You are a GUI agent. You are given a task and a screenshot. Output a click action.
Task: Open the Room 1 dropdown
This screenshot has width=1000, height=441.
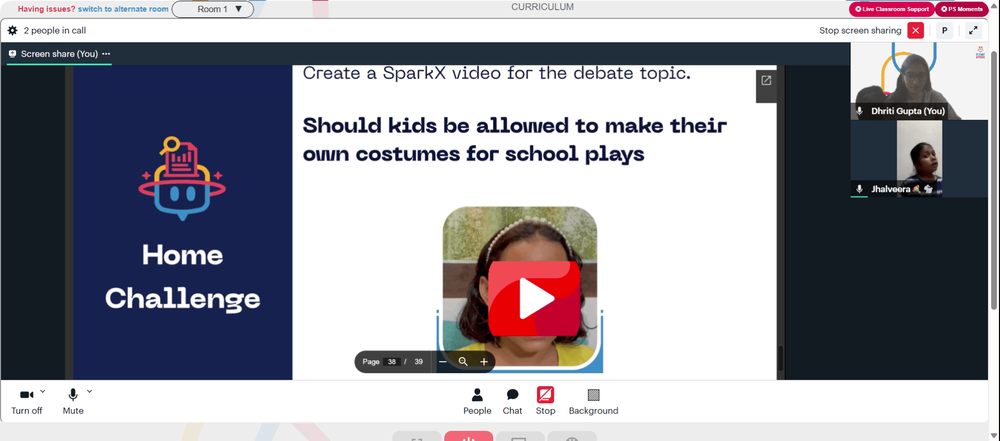212,9
